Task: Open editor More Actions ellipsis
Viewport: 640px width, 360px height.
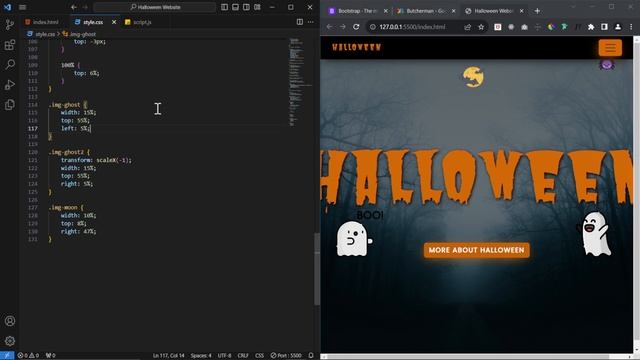Action: [311, 22]
